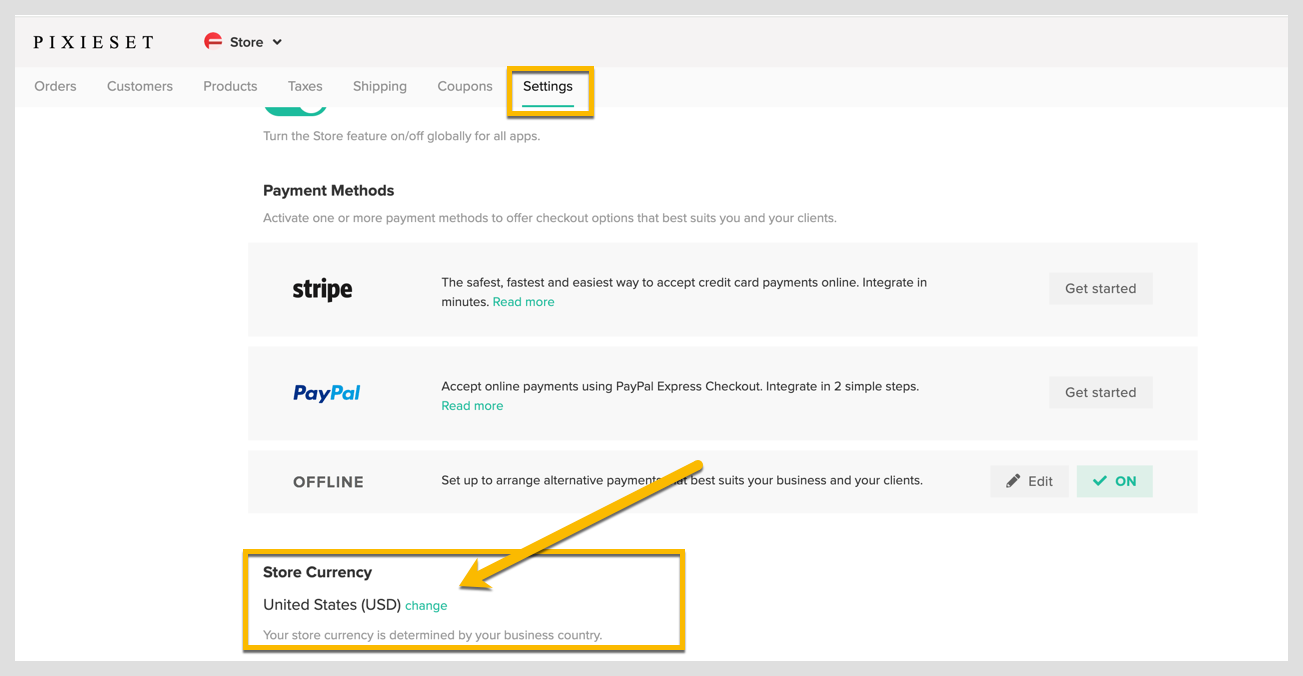Select the Shipping tab
The width and height of the screenshot is (1303, 676).
tap(380, 86)
